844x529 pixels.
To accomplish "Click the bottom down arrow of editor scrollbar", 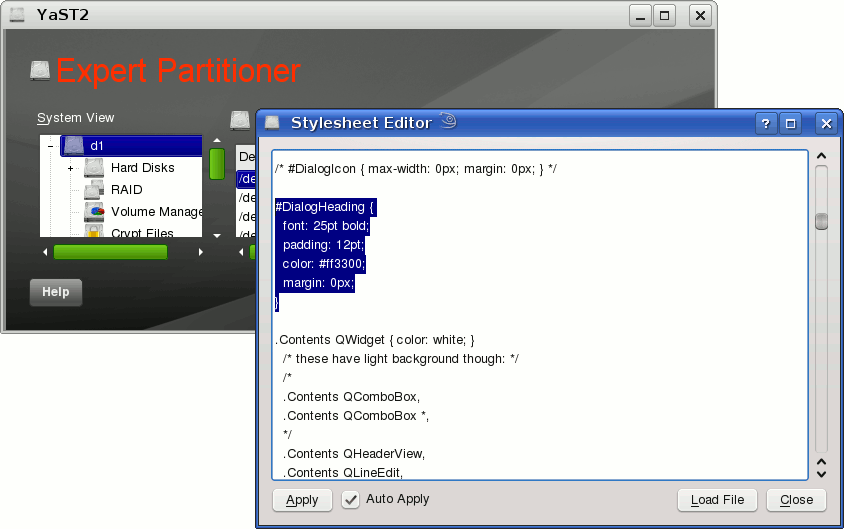I will tap(821, 474).
